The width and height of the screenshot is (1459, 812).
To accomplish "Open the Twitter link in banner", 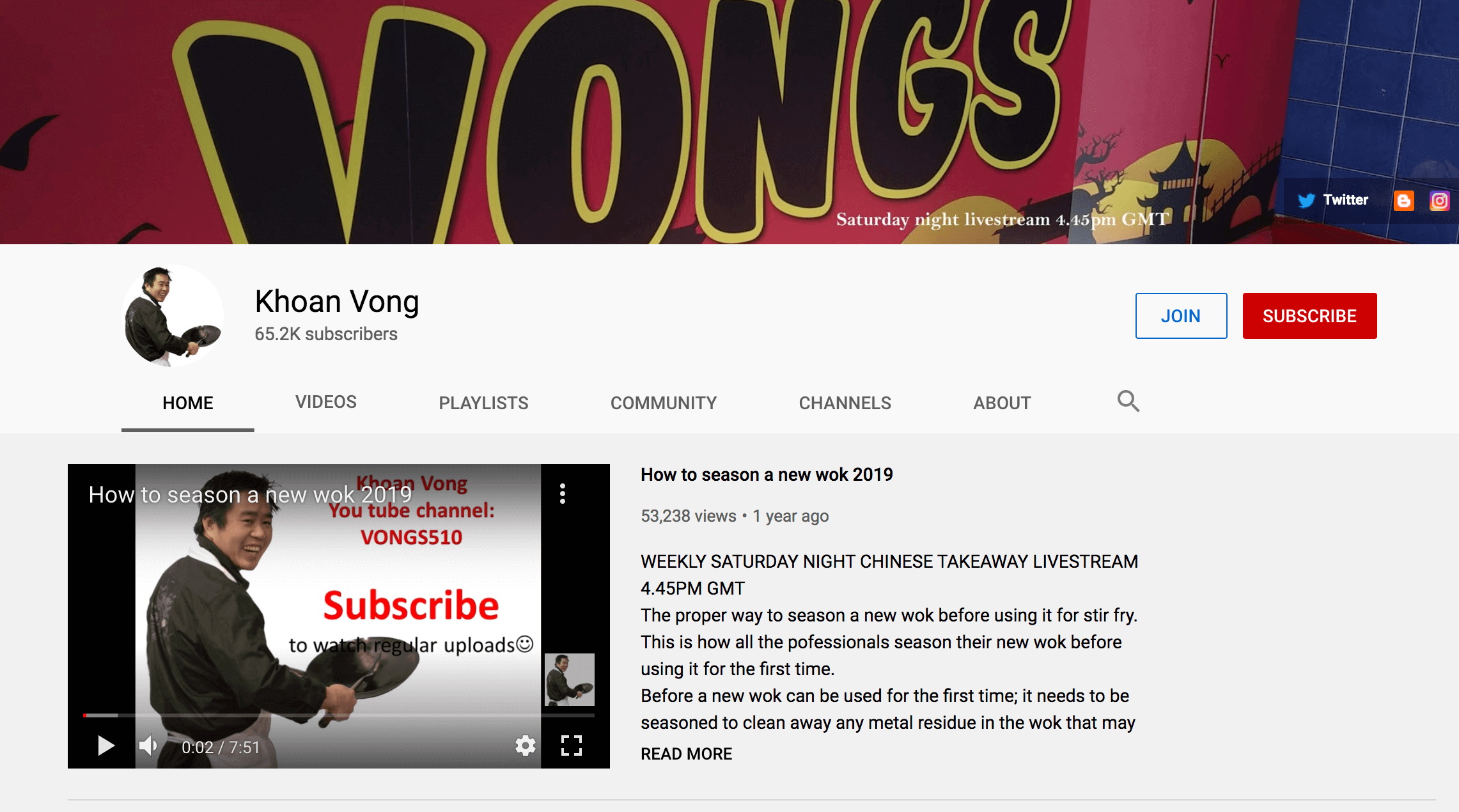I will (x=1333, y=200).
